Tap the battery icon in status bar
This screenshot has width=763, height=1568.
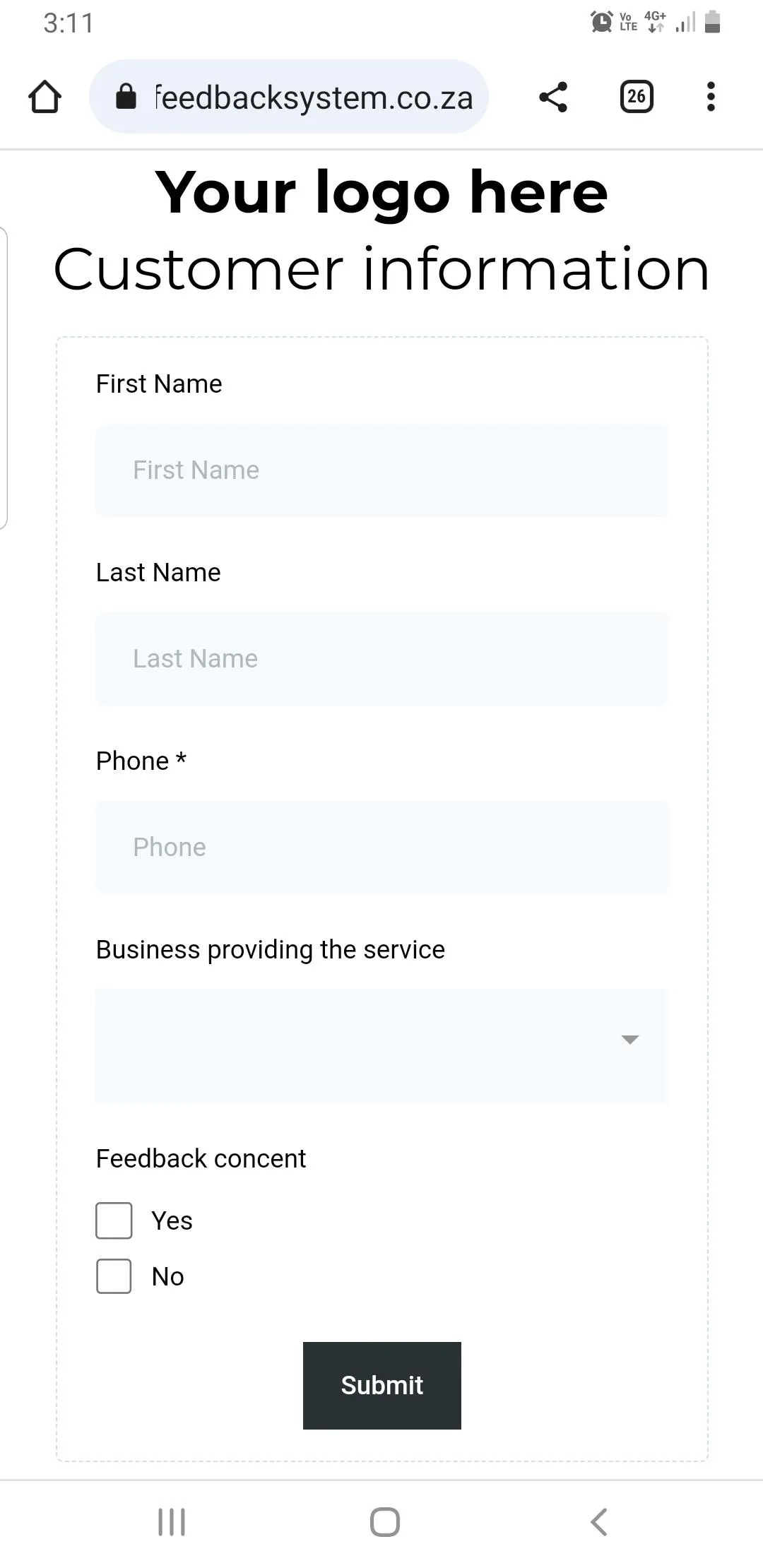[x=712, y=22]
